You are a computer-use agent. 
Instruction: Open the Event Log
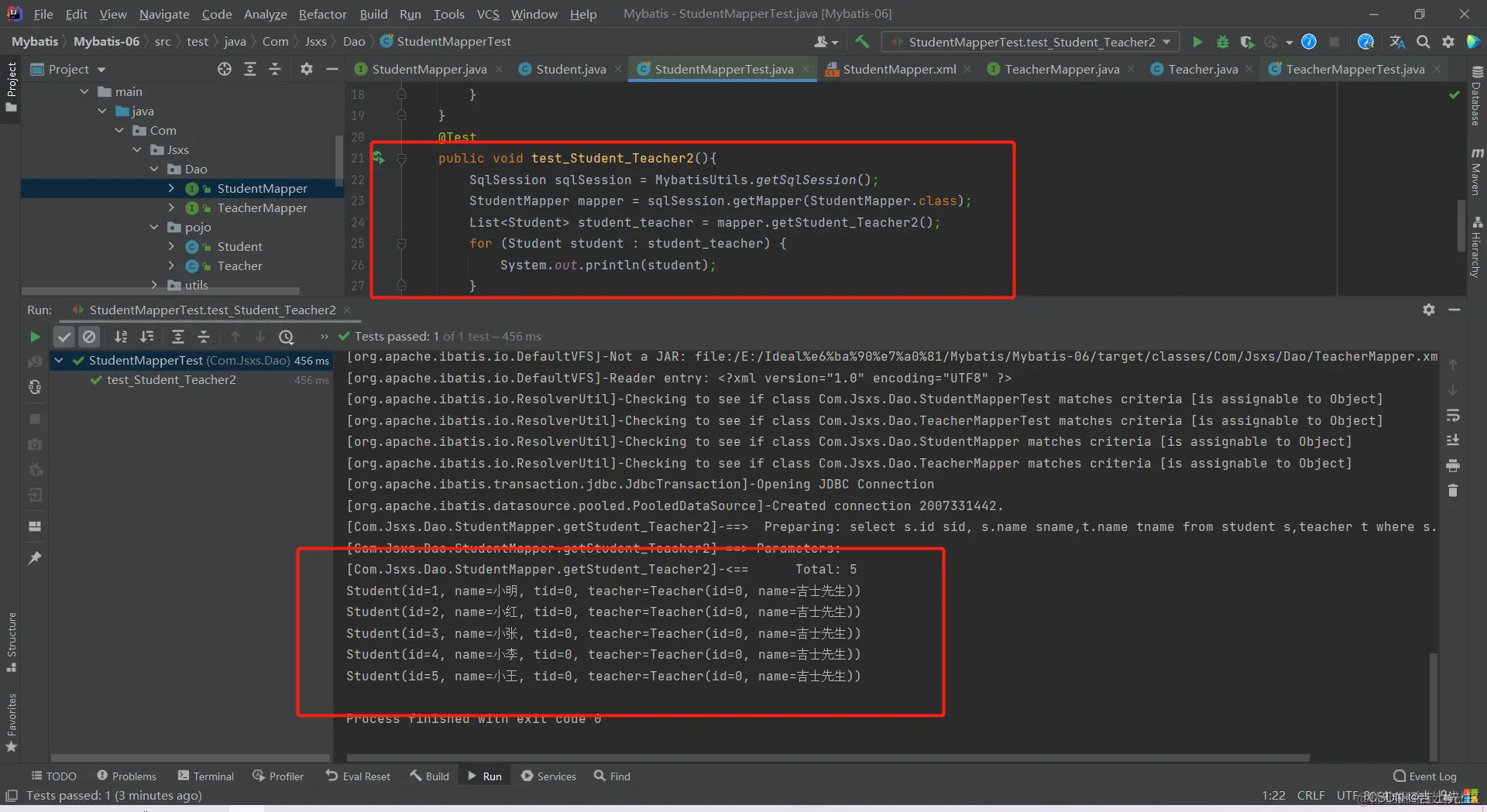point(1425,776)
